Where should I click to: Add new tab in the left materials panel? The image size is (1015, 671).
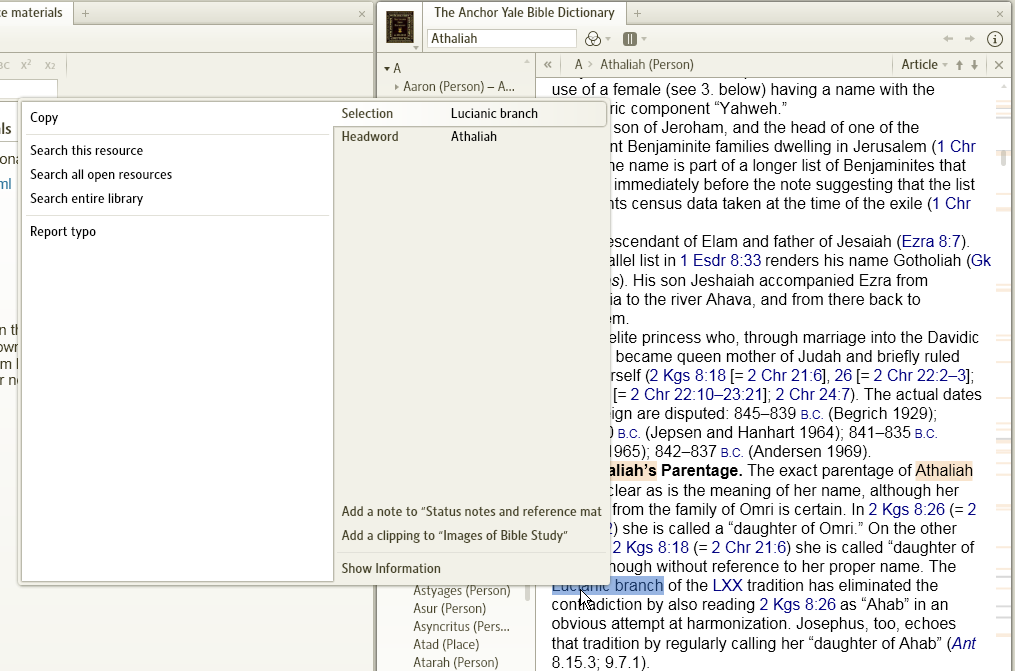tap(85, 14)
